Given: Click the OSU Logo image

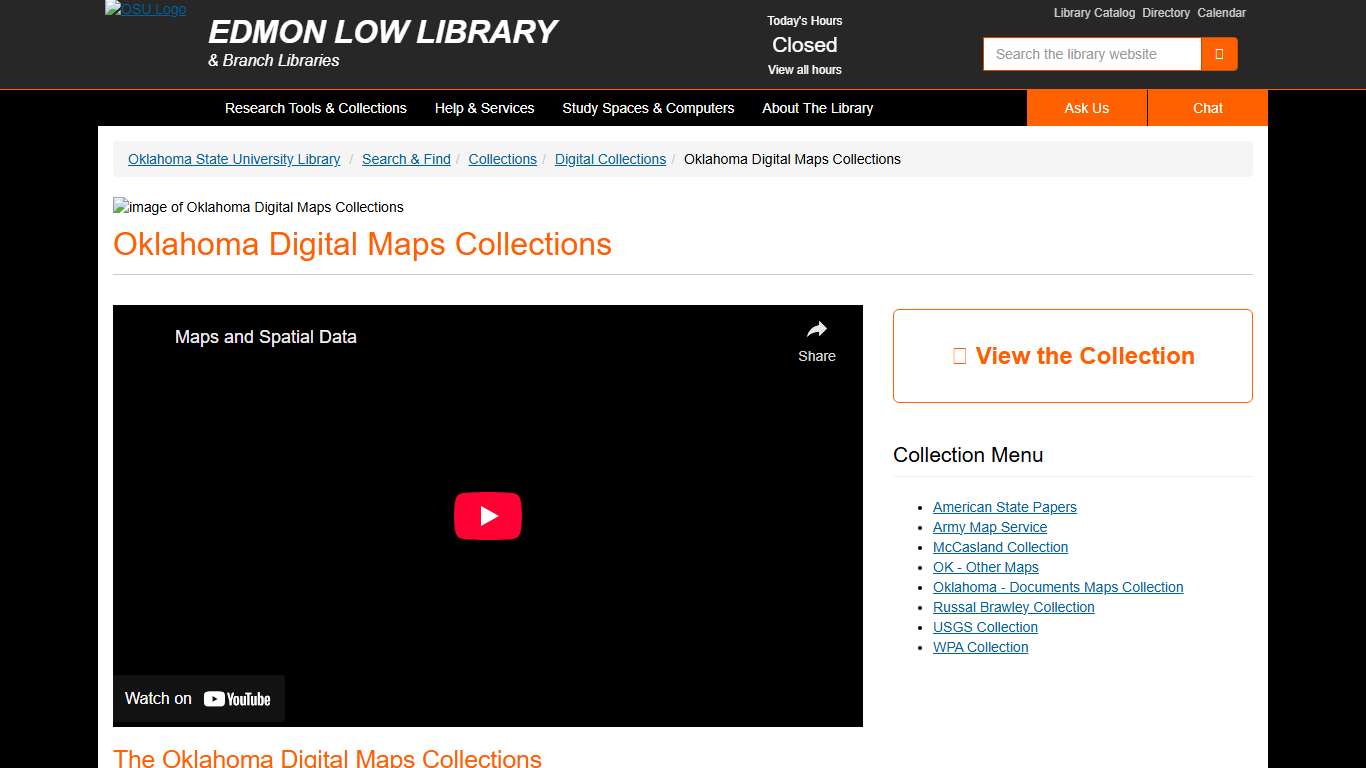Looking at the screenshot, I should click(144, 9).
